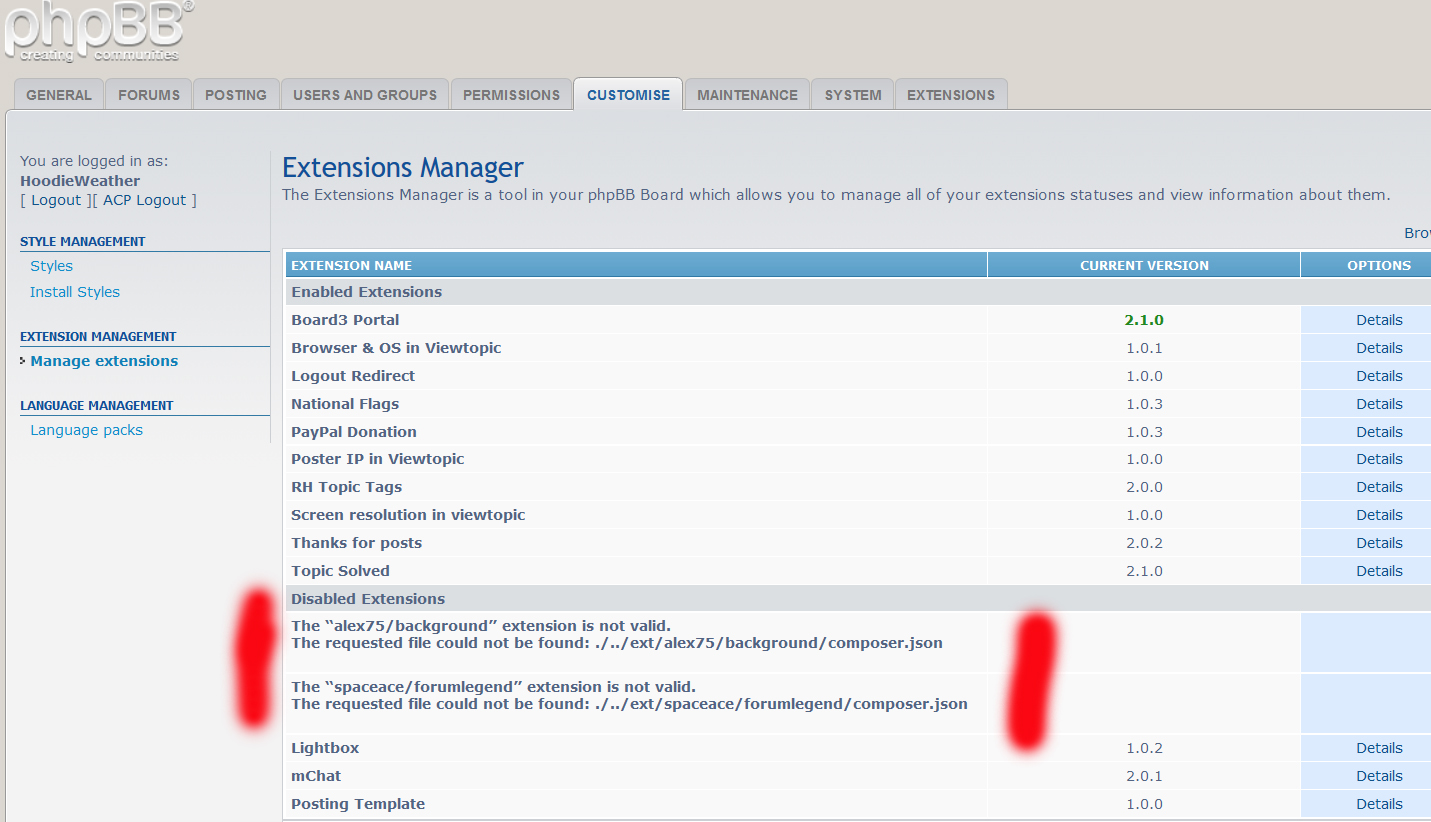Open Details for Poster IP in Viewtopic
This screenshot has width=1431, height=822.
point(1379,459)
